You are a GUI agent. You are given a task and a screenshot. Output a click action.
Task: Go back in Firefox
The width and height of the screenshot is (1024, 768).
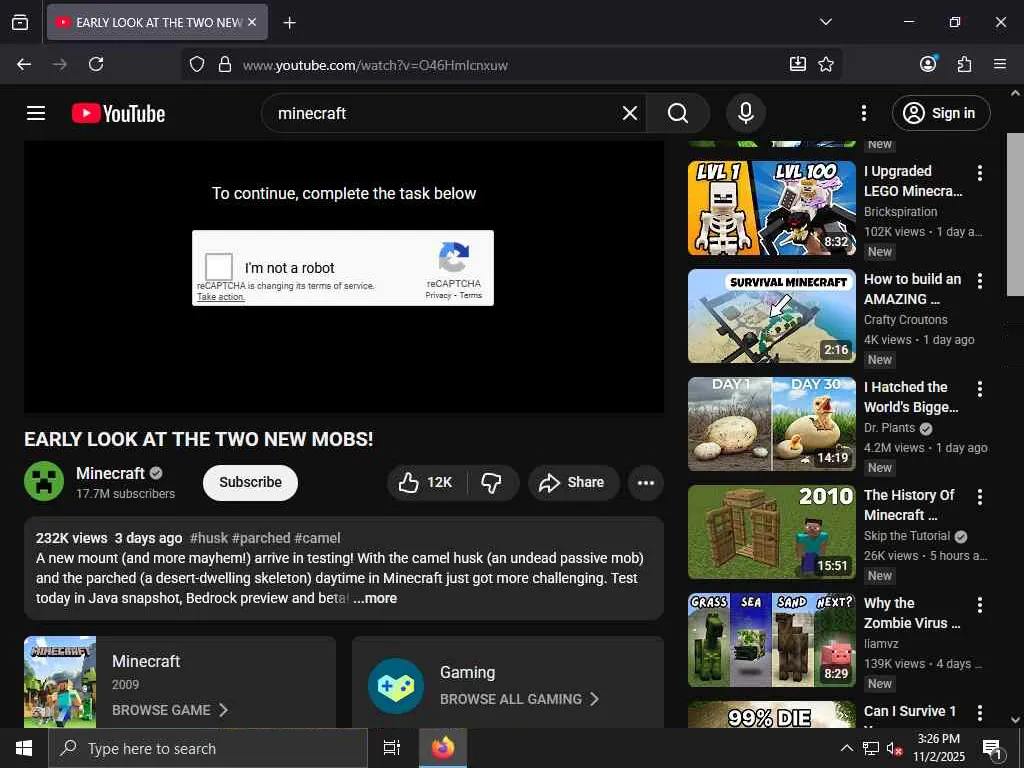click(24, 64)
